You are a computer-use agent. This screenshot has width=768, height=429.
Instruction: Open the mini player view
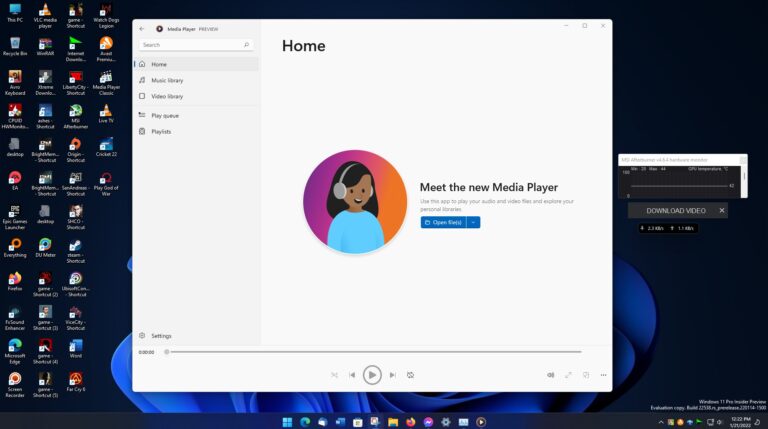(586, 375)
